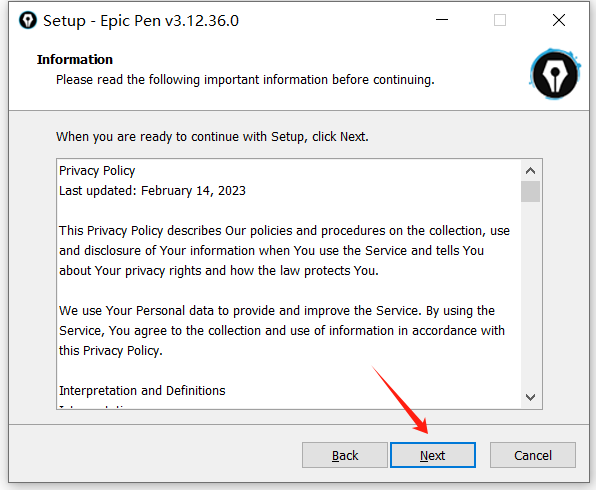Click the Epic Pen icon in title bar
The image size is (596, 490).
tap(28, 21)
